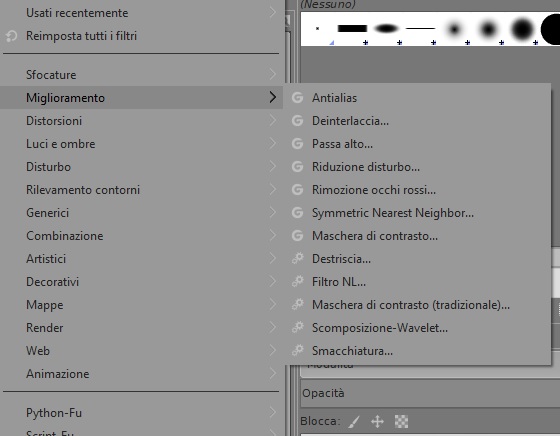Choose the Destriscia filter
The width and height of the screenshot is (560, 436).
(x=419, y=259)
